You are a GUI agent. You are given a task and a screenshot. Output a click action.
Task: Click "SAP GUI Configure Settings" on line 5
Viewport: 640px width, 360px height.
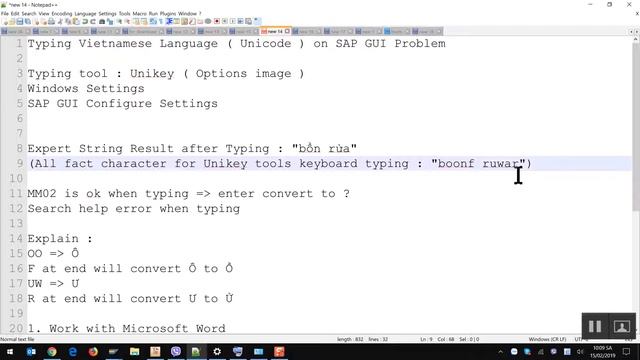pos(123,104)
